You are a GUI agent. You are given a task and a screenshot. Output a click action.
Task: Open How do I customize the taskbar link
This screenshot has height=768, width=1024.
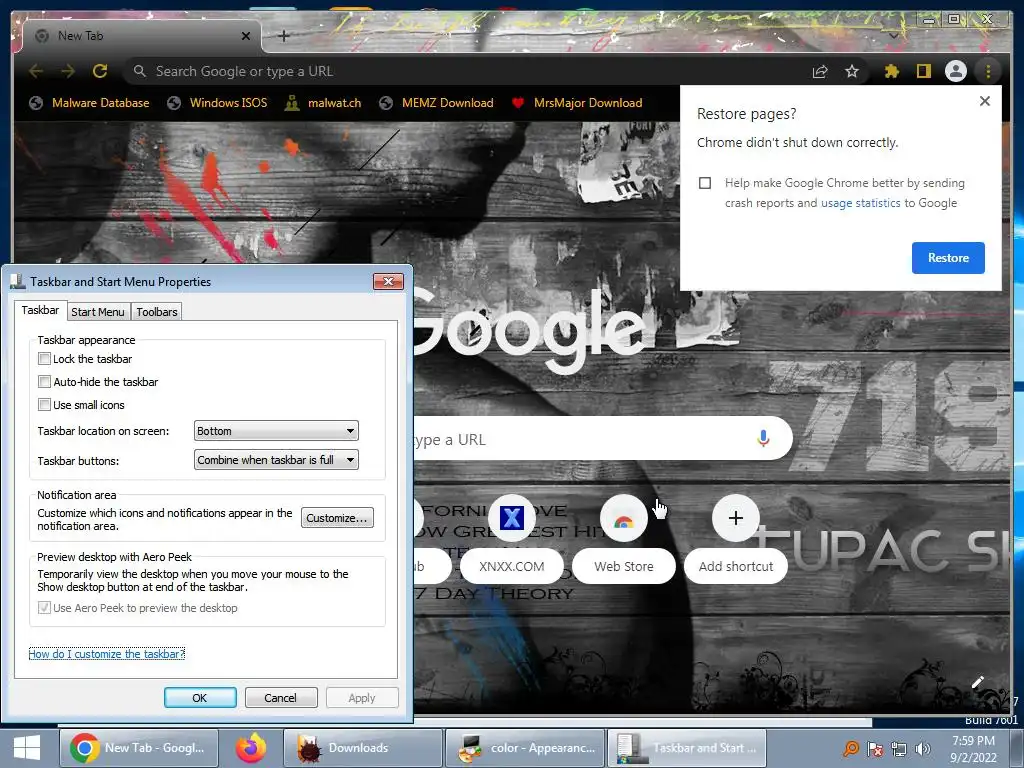(106, 654)
